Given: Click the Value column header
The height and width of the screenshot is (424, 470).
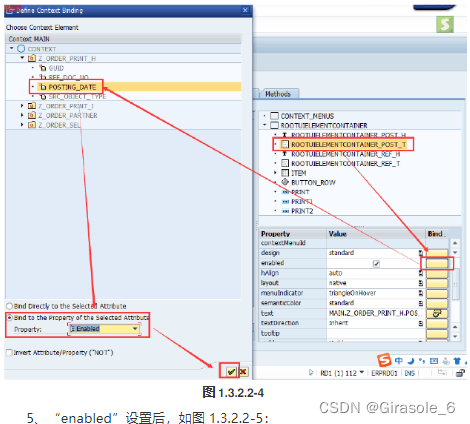Looking at the screenshot, I should (x=376, y=234).
